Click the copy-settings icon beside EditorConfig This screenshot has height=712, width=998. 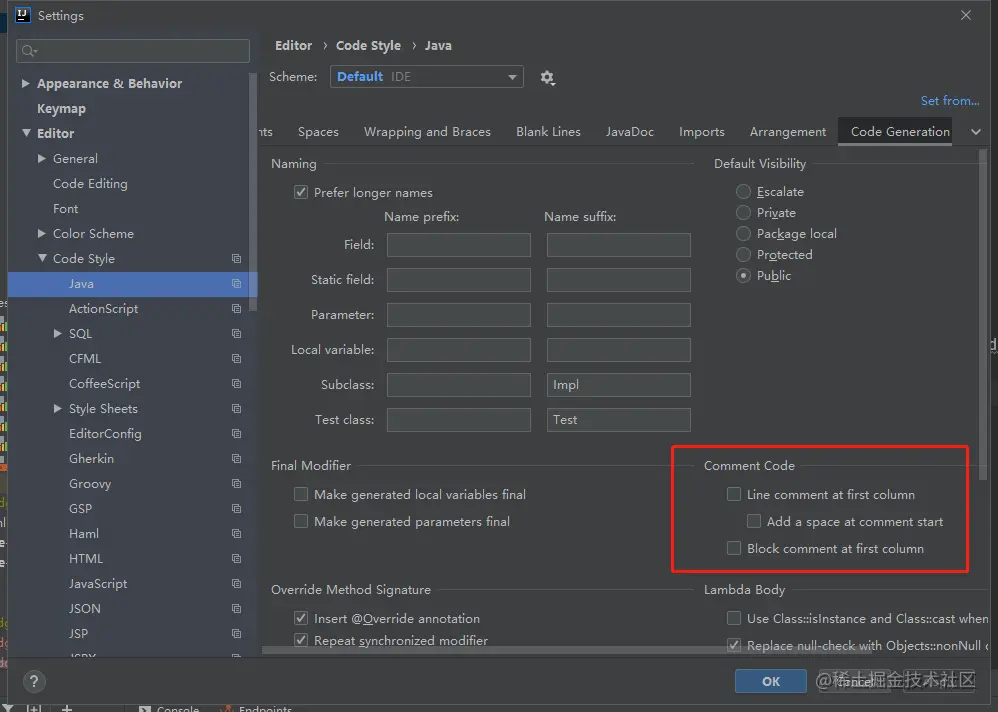pos(236,433)
